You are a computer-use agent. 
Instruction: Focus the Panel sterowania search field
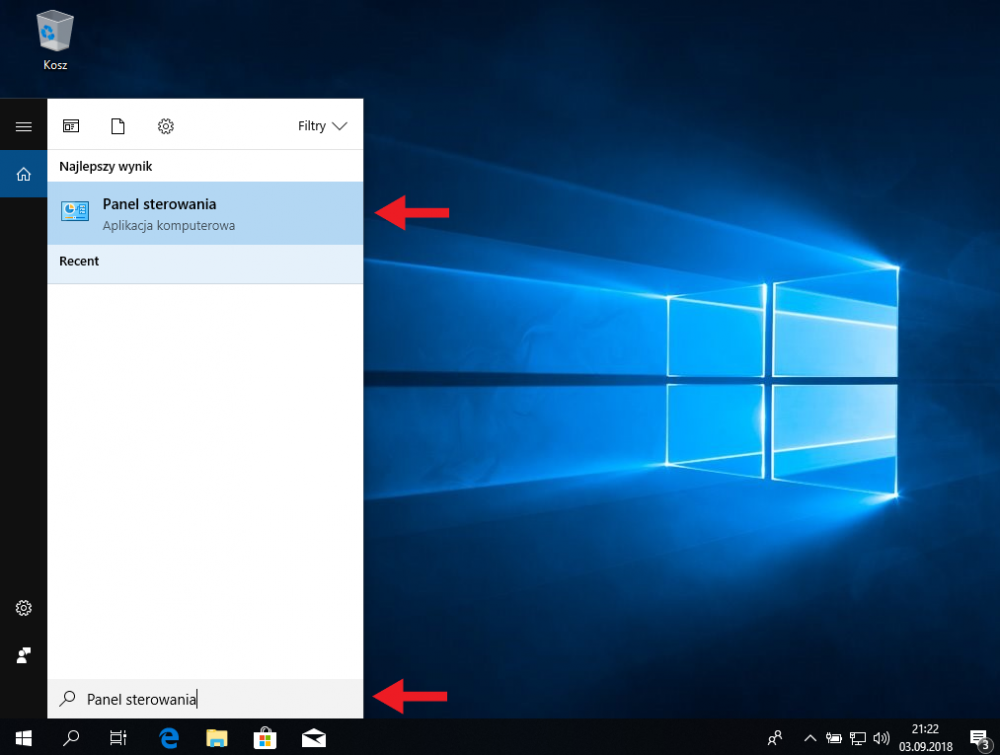(205, 699)
